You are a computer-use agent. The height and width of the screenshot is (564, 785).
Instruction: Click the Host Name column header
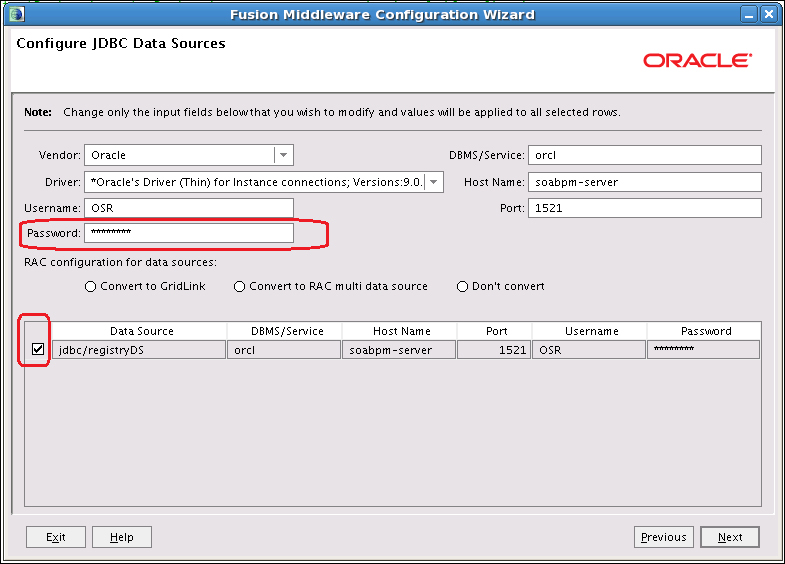coord(400,331)
